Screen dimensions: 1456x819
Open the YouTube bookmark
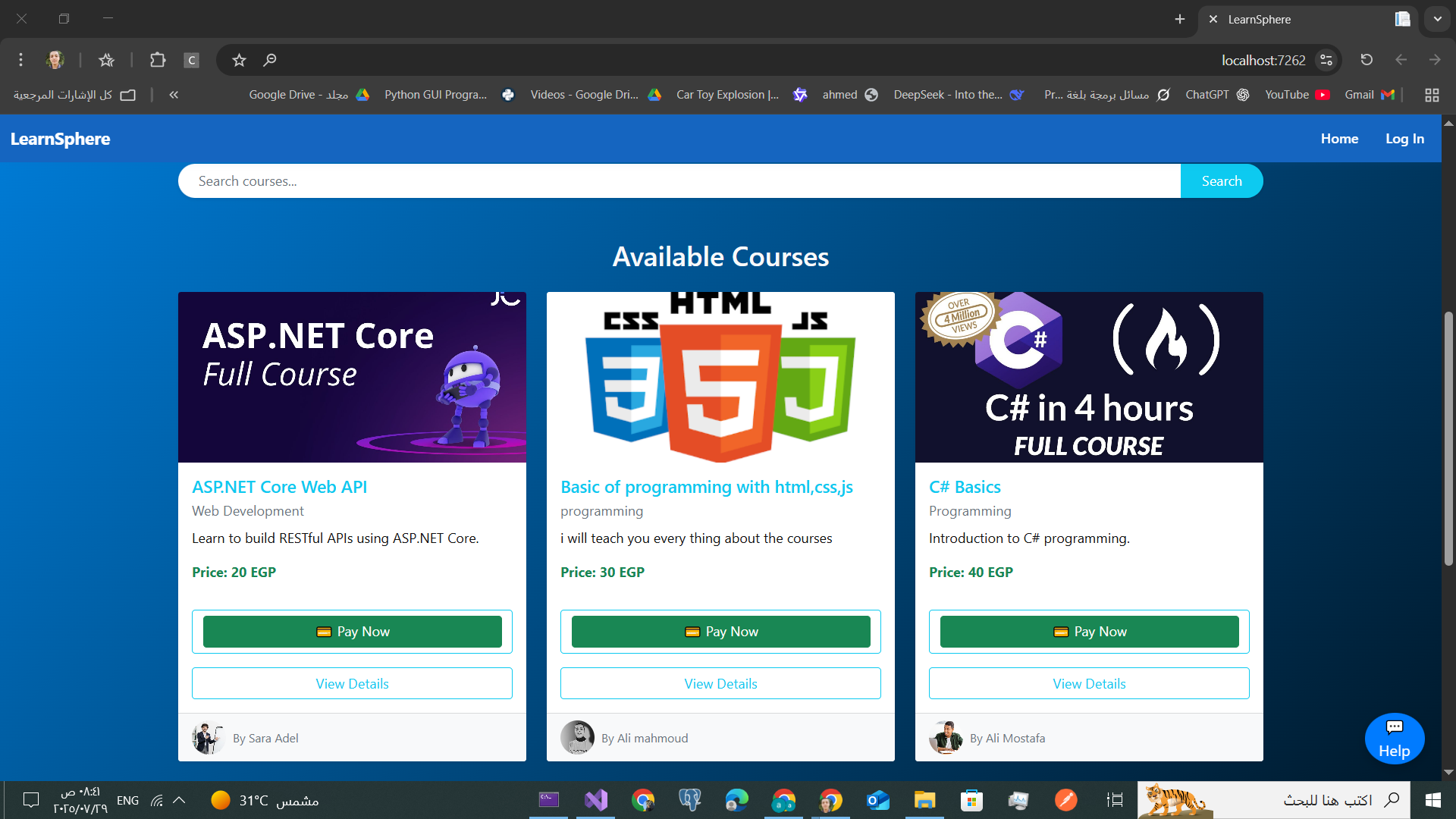tap(1297, 95)
